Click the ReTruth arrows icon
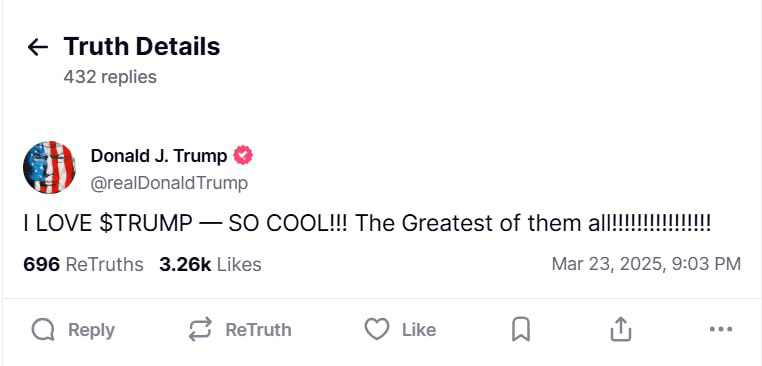 (x=200, y=330)
